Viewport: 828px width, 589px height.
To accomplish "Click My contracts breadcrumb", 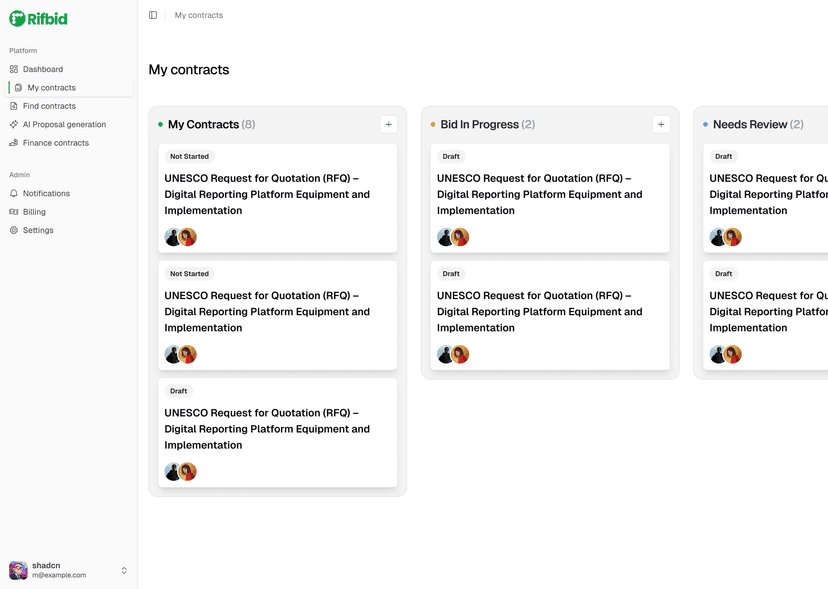I will click(199, 15).
